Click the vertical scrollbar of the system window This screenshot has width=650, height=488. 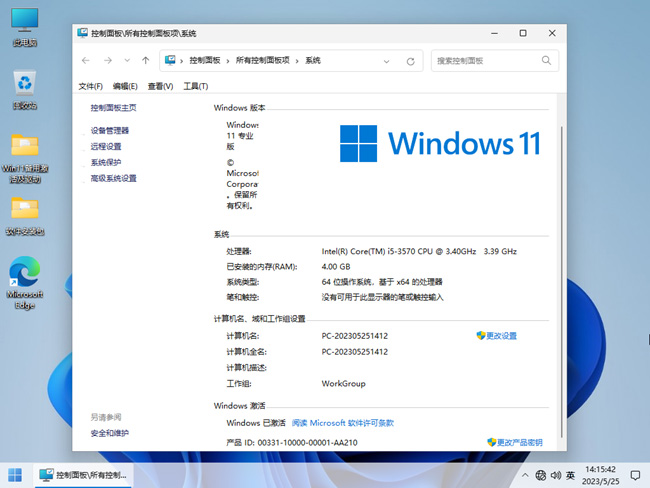pyautogui.click(x=562, y=282)
